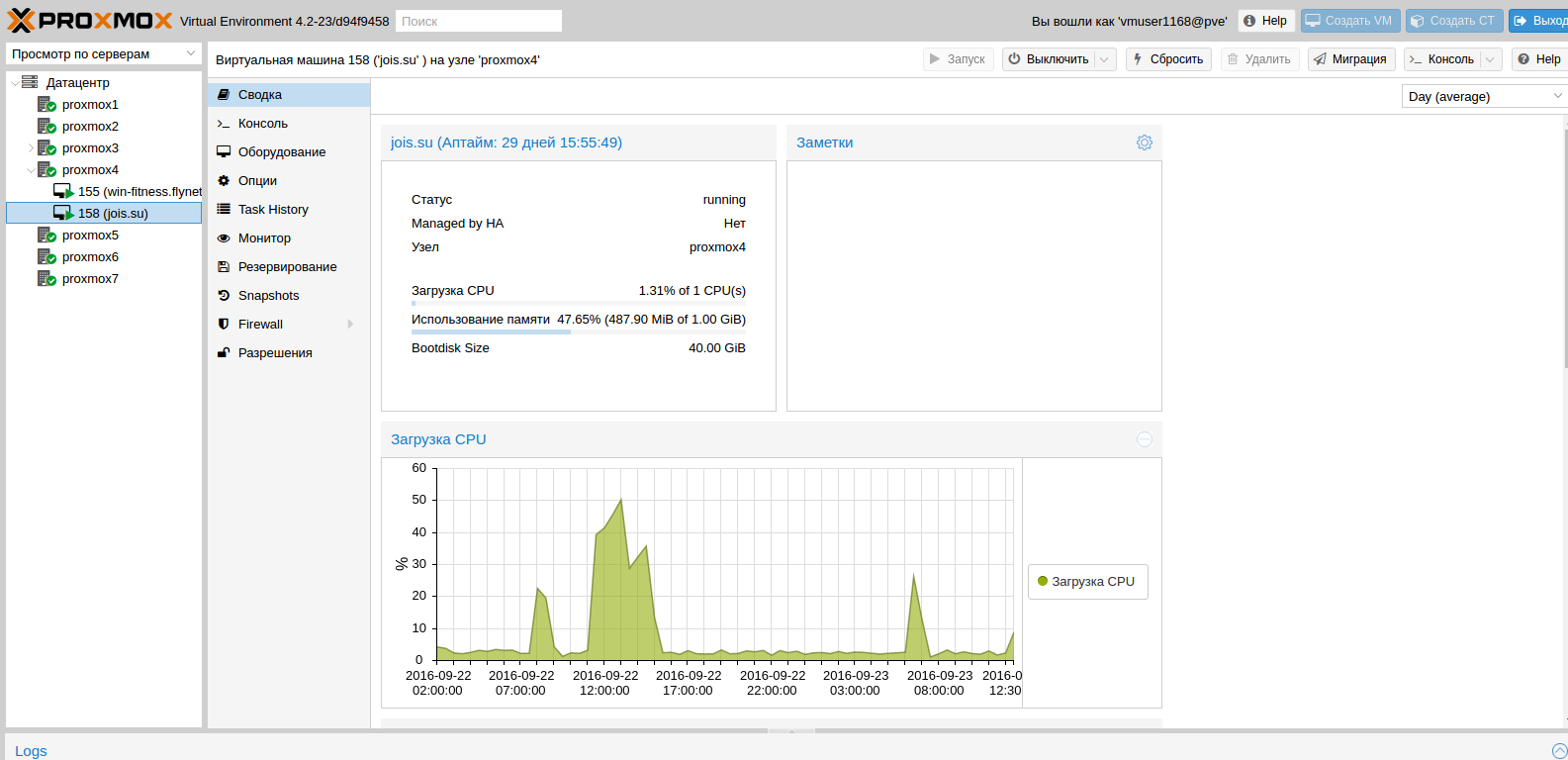Click the Backup floppy disk icon
This screenshot has height=760, width=1568.
224,267
